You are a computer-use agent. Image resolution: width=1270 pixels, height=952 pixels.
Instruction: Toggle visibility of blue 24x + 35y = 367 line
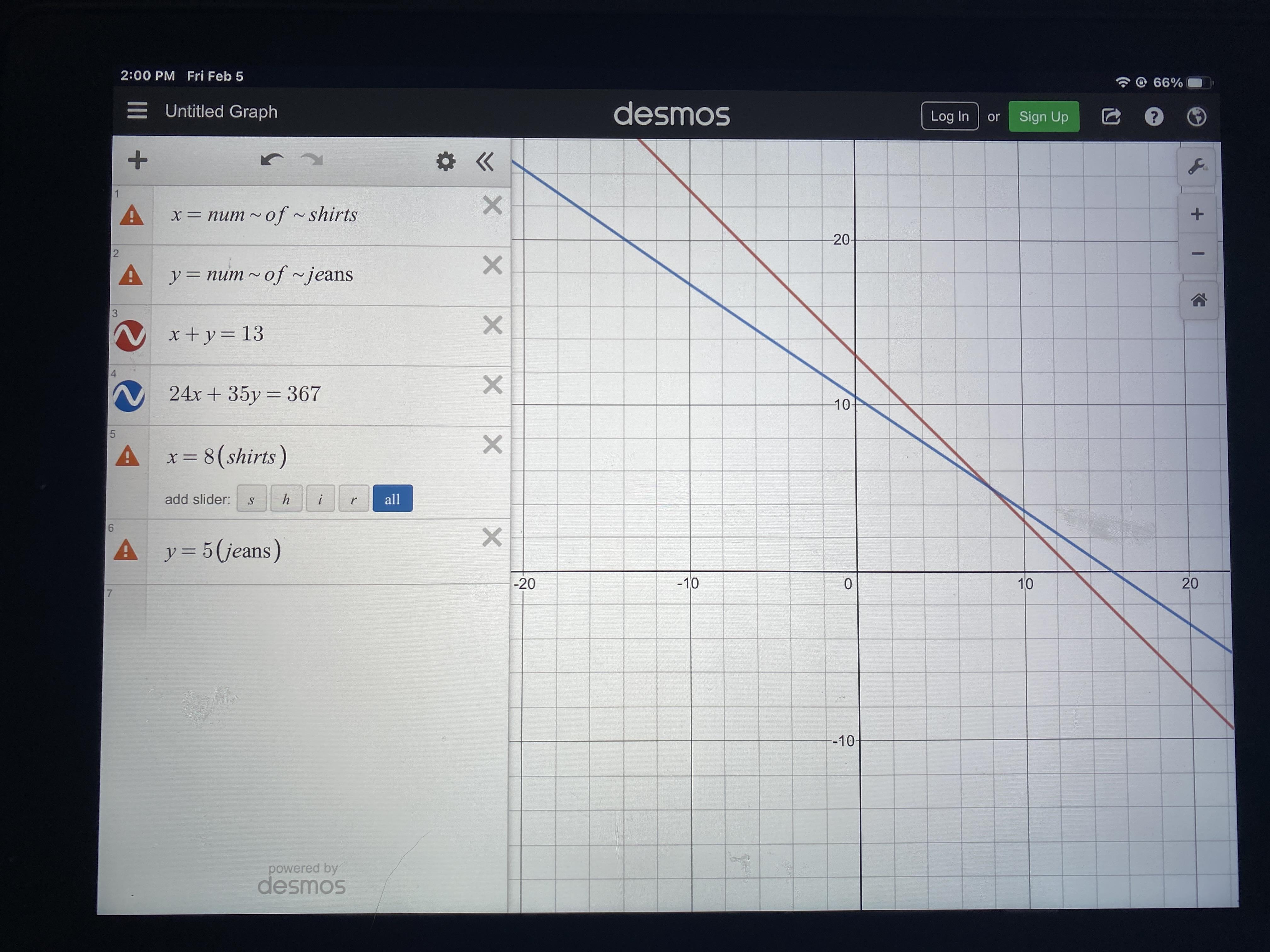tap(129, 396)
